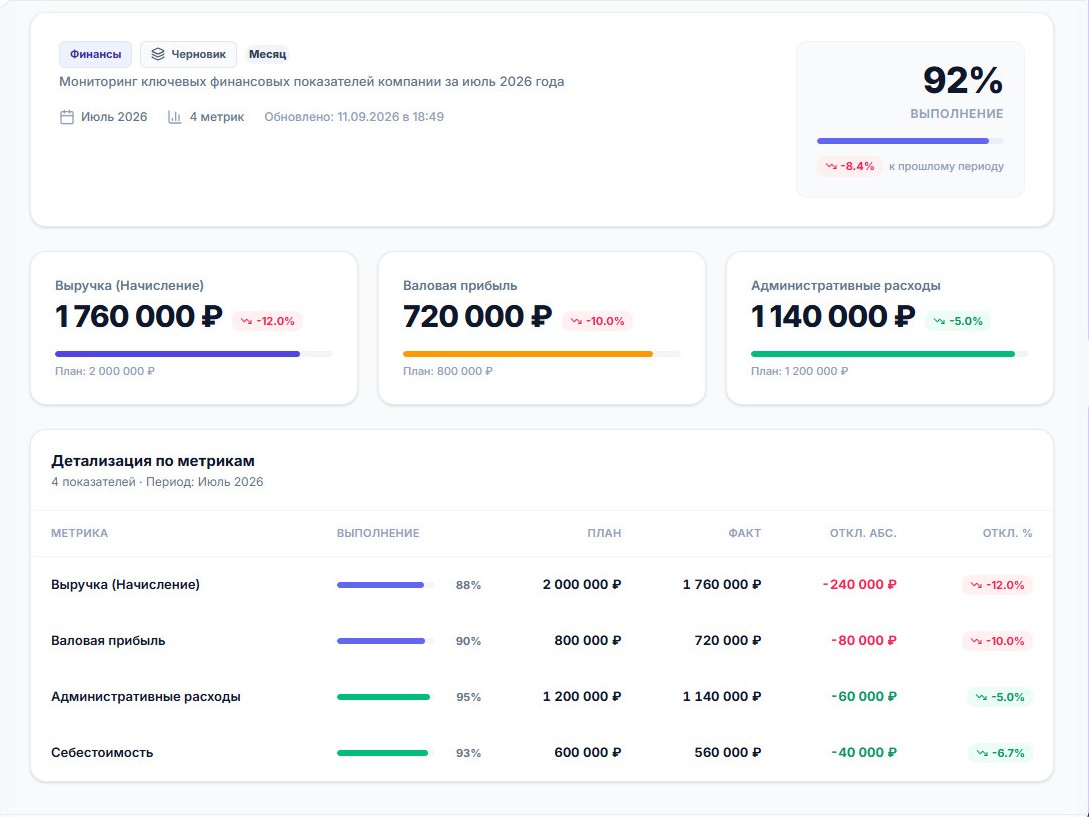Image resolution: width=1089 pixels, height=817 pixels.
Task: Click the Себестоимость row progress bar
Action: (x=386, y=753)
